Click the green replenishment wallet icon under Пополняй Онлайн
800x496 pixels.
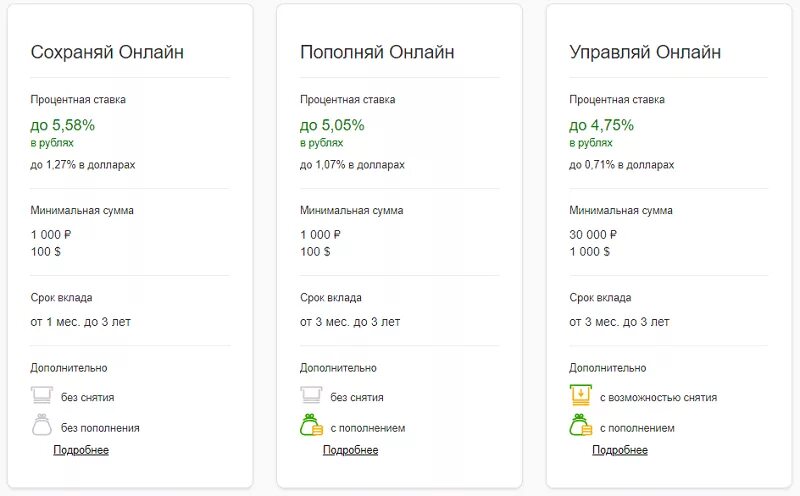click(x=311, y=426)
